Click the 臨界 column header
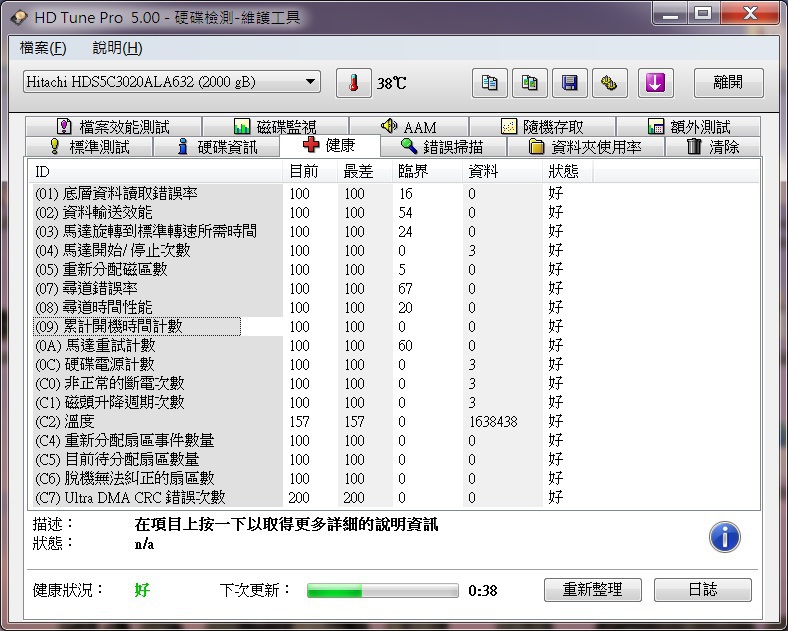788x631 pixels. point(414,172)
